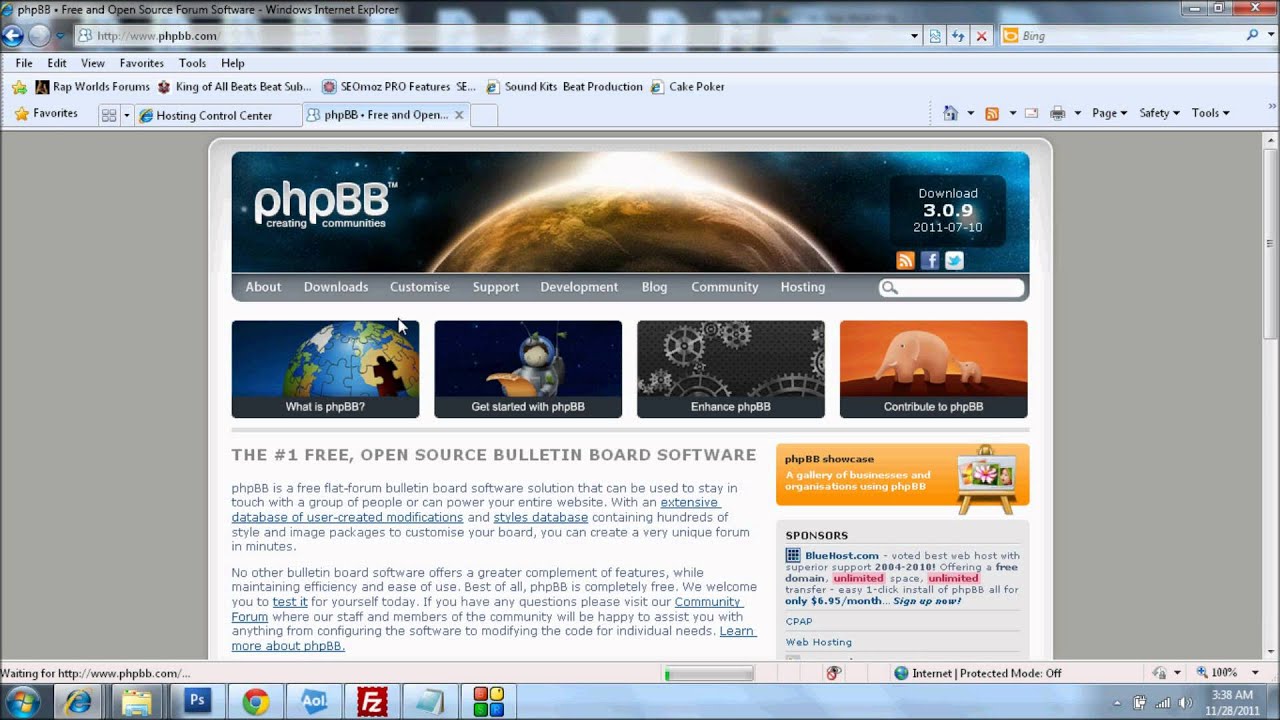Viewport: 1280px width, 720px height.
Task: Open the Safety dropdown menu
Action: (1159, 113)
